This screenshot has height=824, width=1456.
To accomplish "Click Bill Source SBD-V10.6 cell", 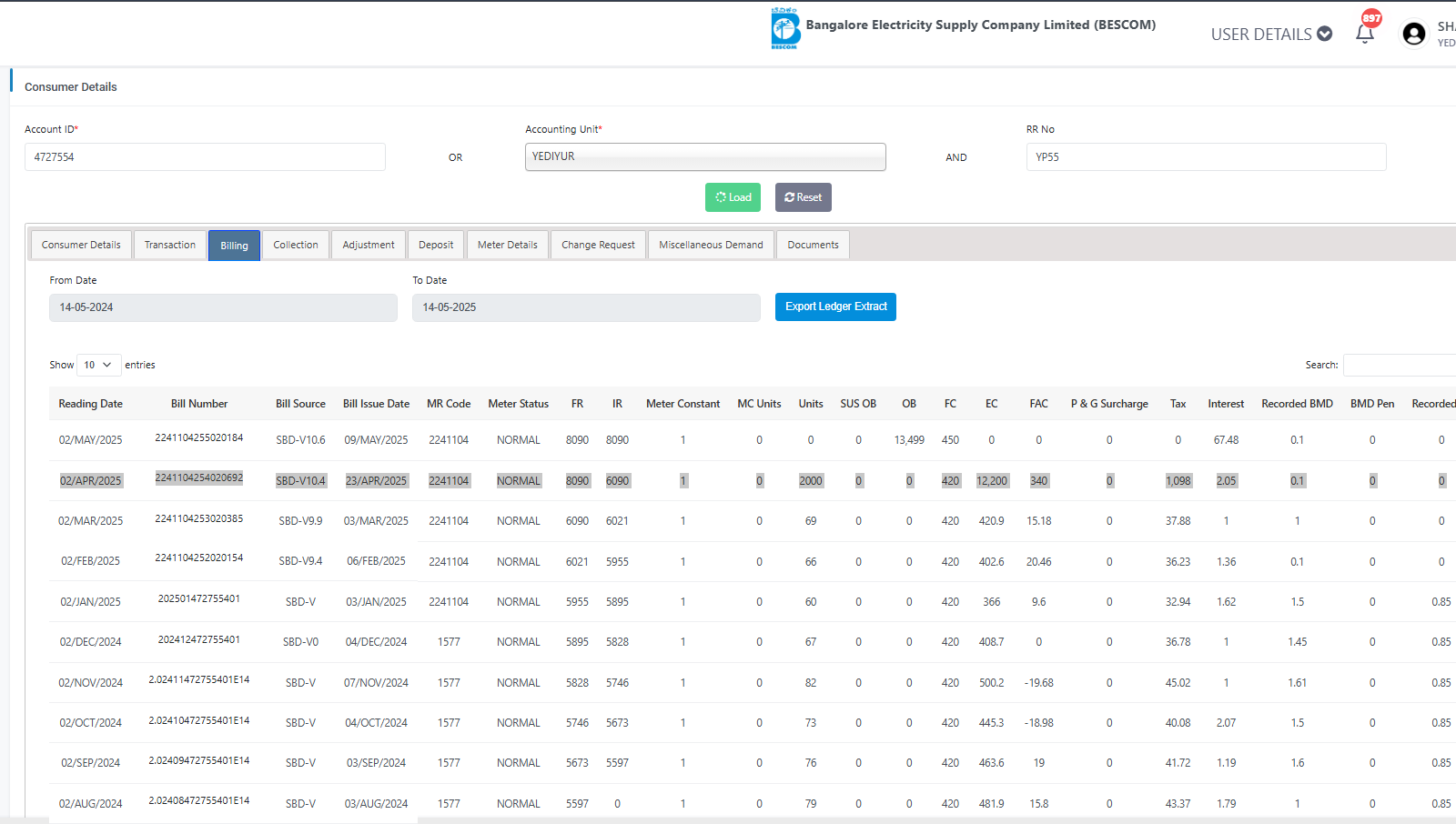I will point(300,440).
